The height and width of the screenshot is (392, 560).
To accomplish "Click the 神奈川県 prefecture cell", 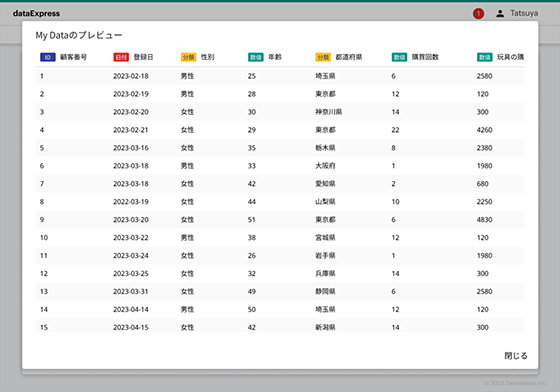I will coord(328,112).
